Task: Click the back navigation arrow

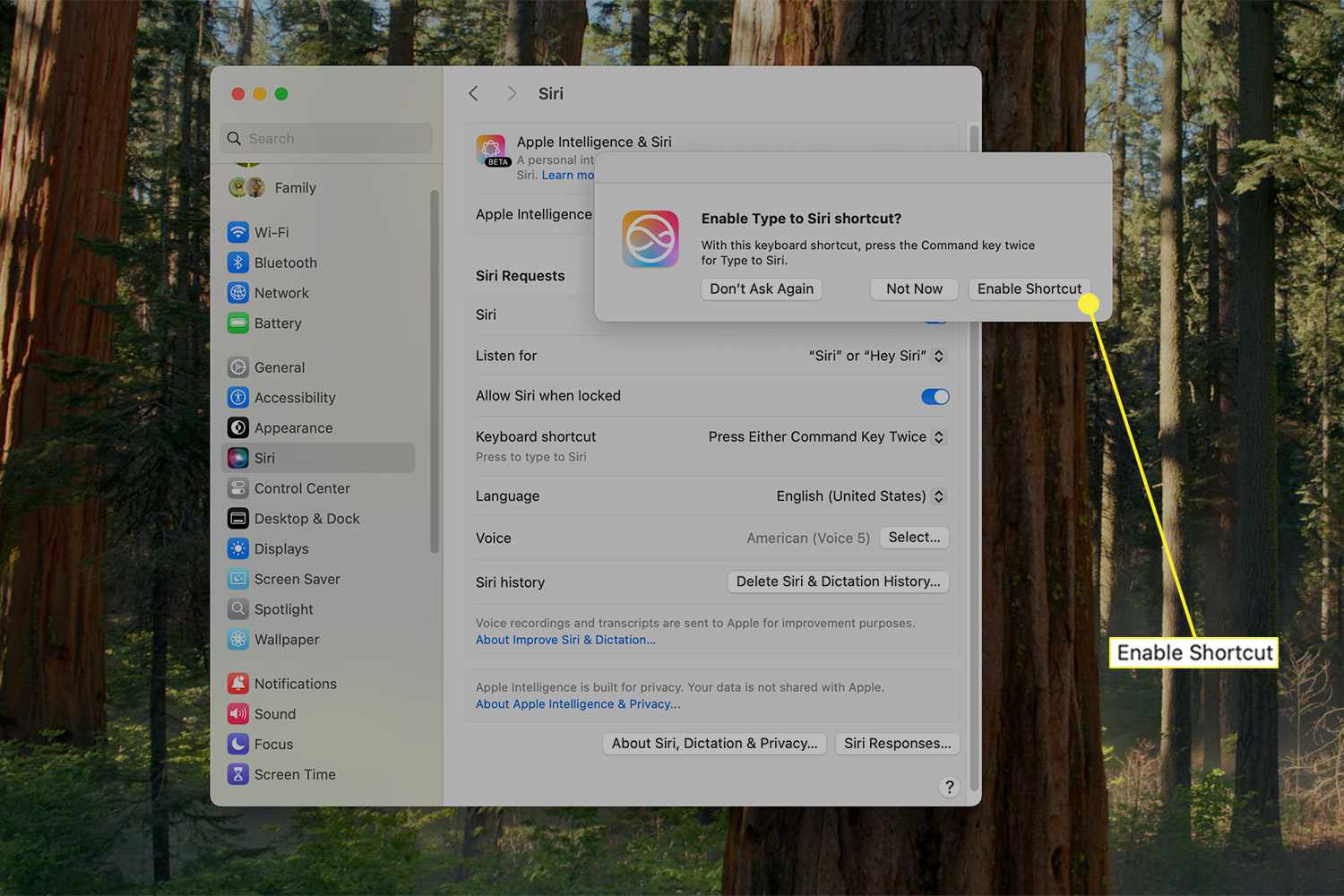Action: (x=473, y=94)
